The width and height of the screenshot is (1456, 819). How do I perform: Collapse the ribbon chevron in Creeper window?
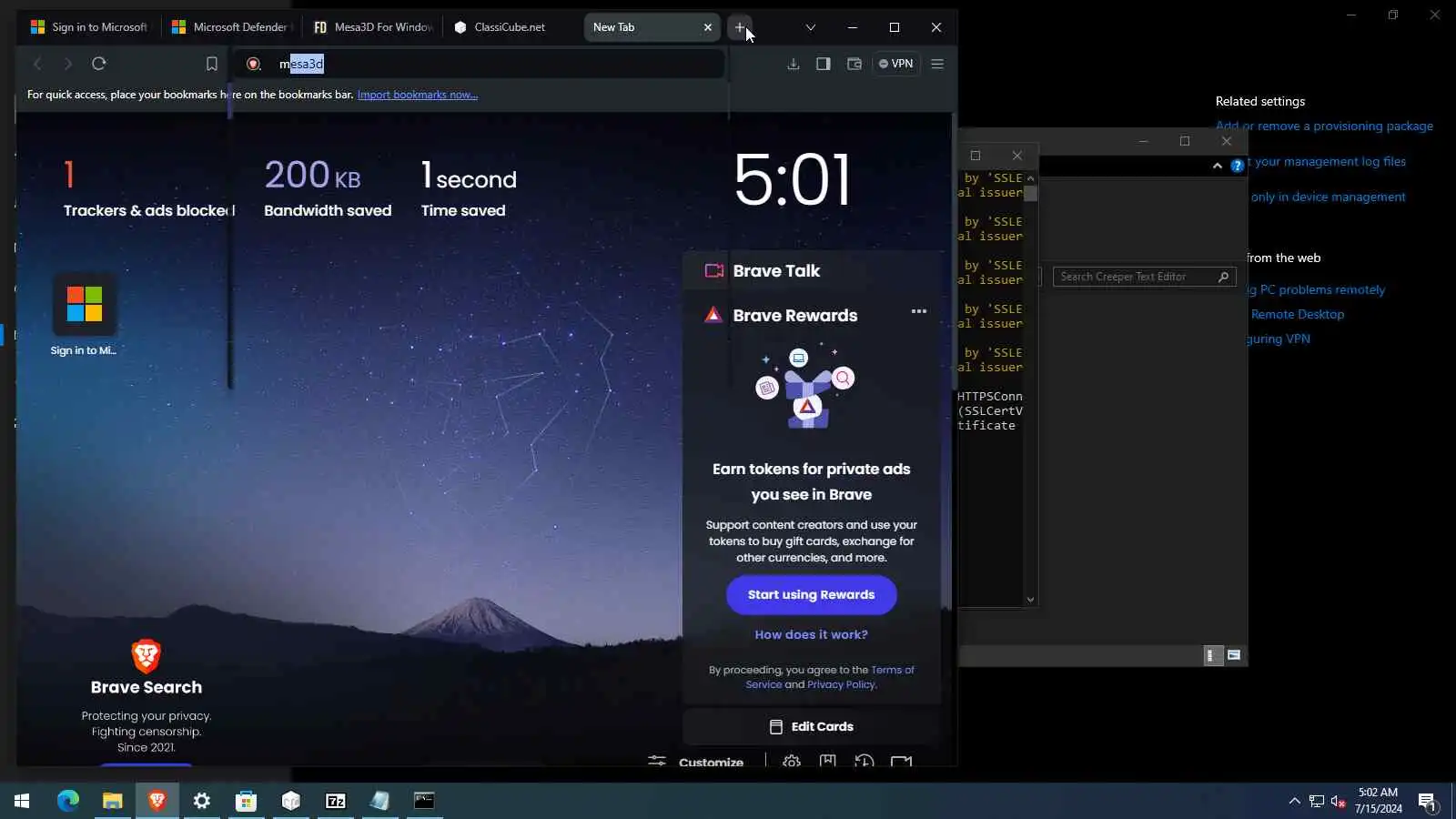[1218, 166]
